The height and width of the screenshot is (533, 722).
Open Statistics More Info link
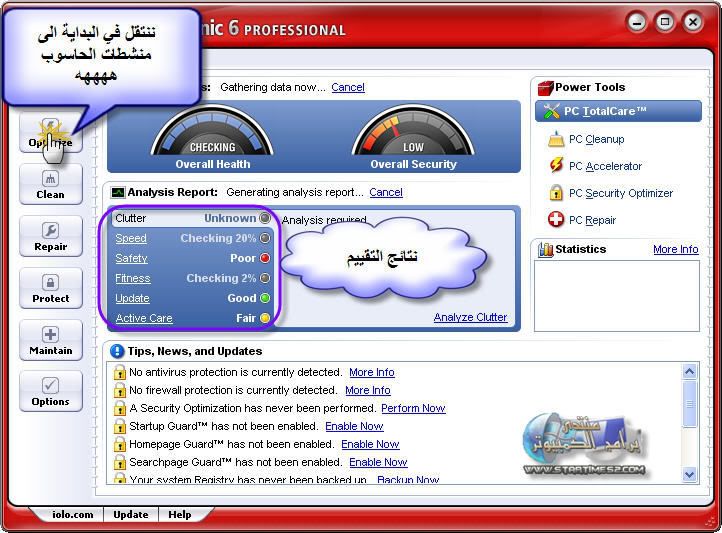point(675,249)
